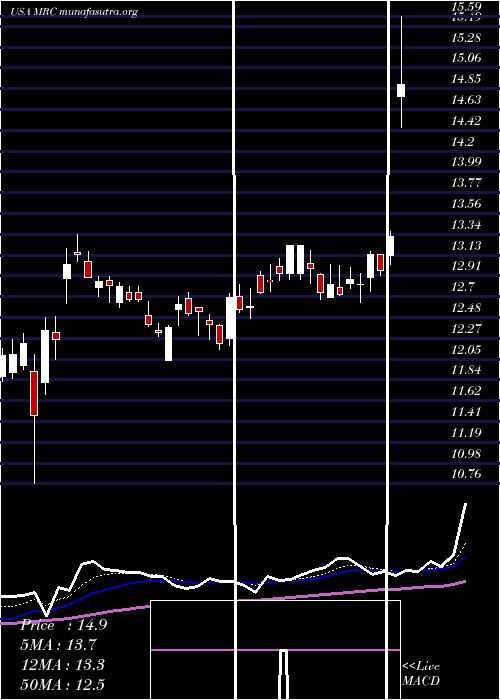Click the 13.13 price axis label
Image resolution: width=500 pixels, height=700 pixels.
[x=466, y=245]
